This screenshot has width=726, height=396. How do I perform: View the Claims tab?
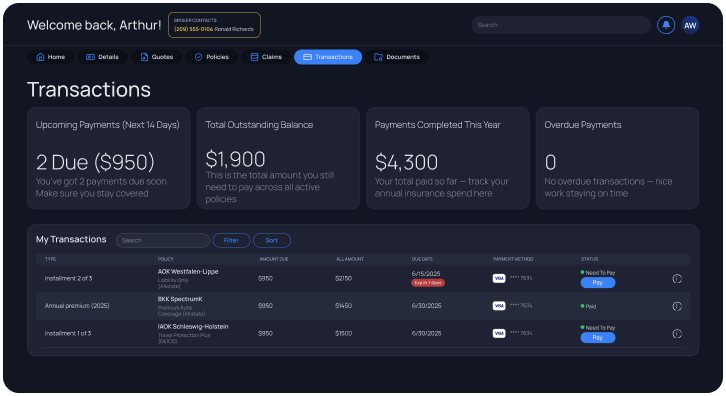pos(266,57)
